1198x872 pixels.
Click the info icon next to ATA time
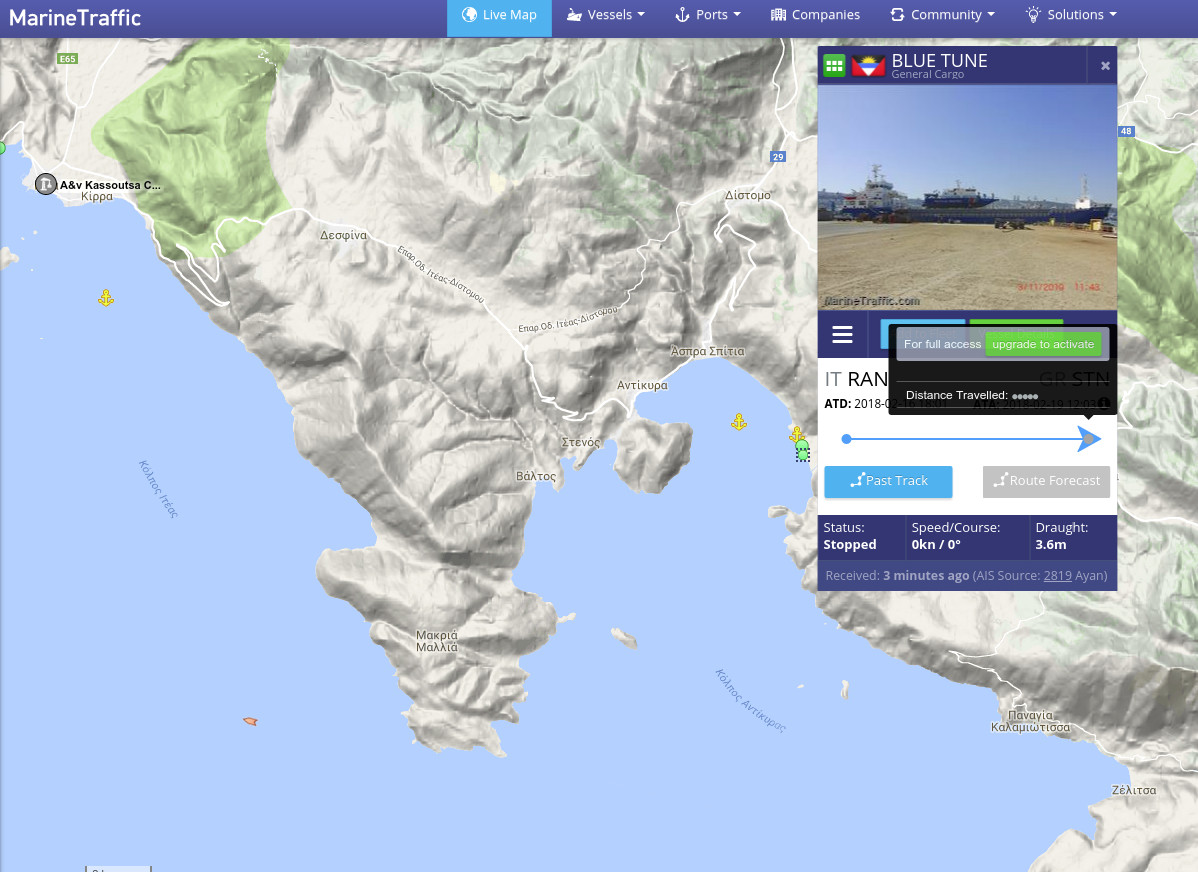[1104, 403]
